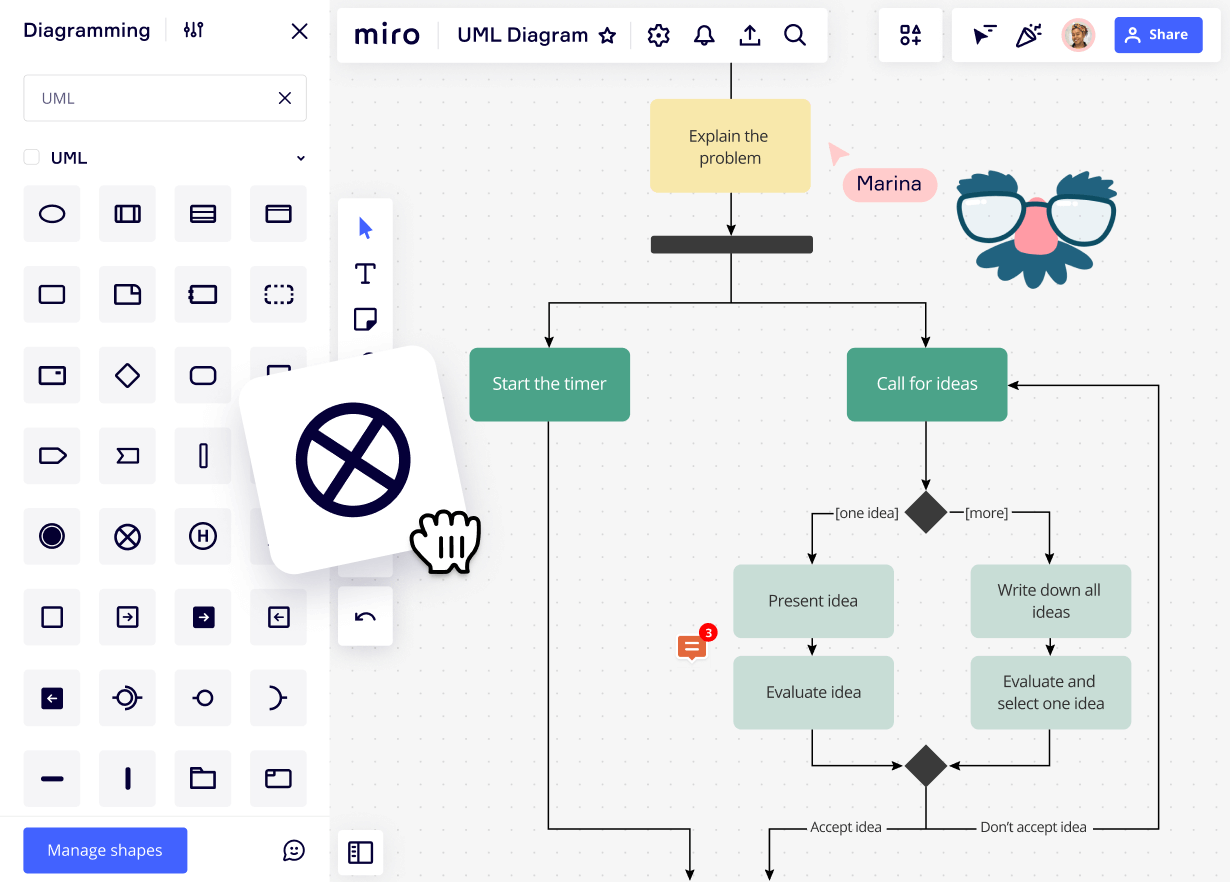Screen dimensions: 1230x882
Task: Open your profile avatar menu
Action: pos(1078,34)
